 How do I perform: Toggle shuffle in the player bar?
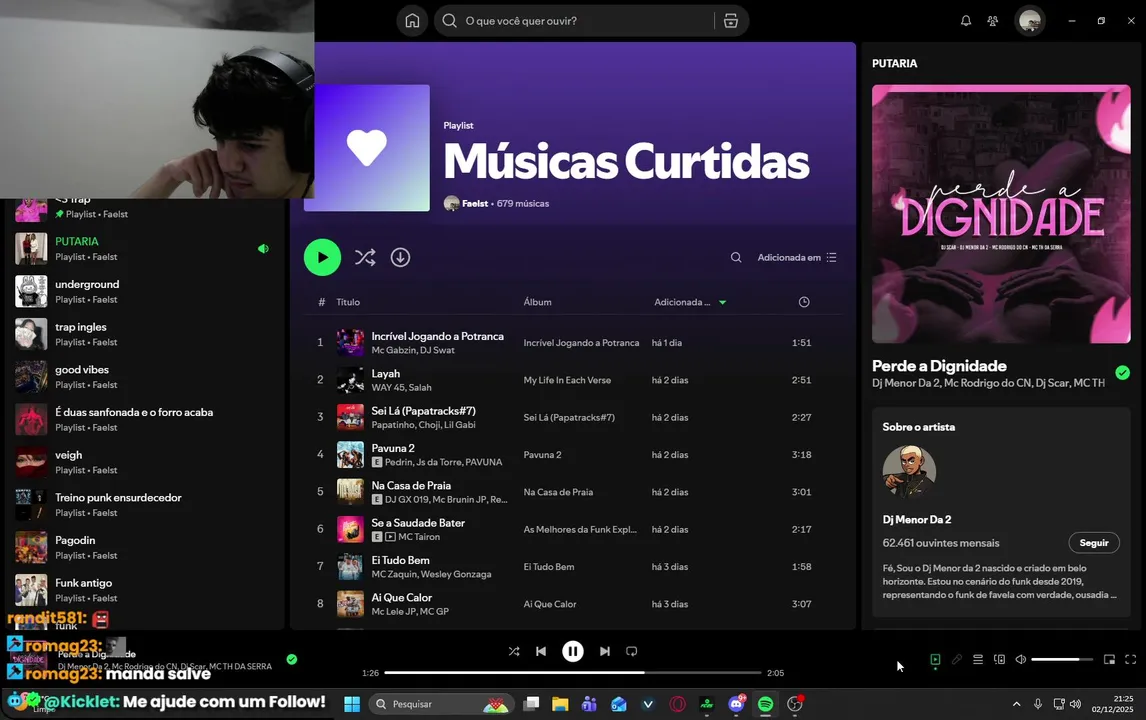click(514, 651)
